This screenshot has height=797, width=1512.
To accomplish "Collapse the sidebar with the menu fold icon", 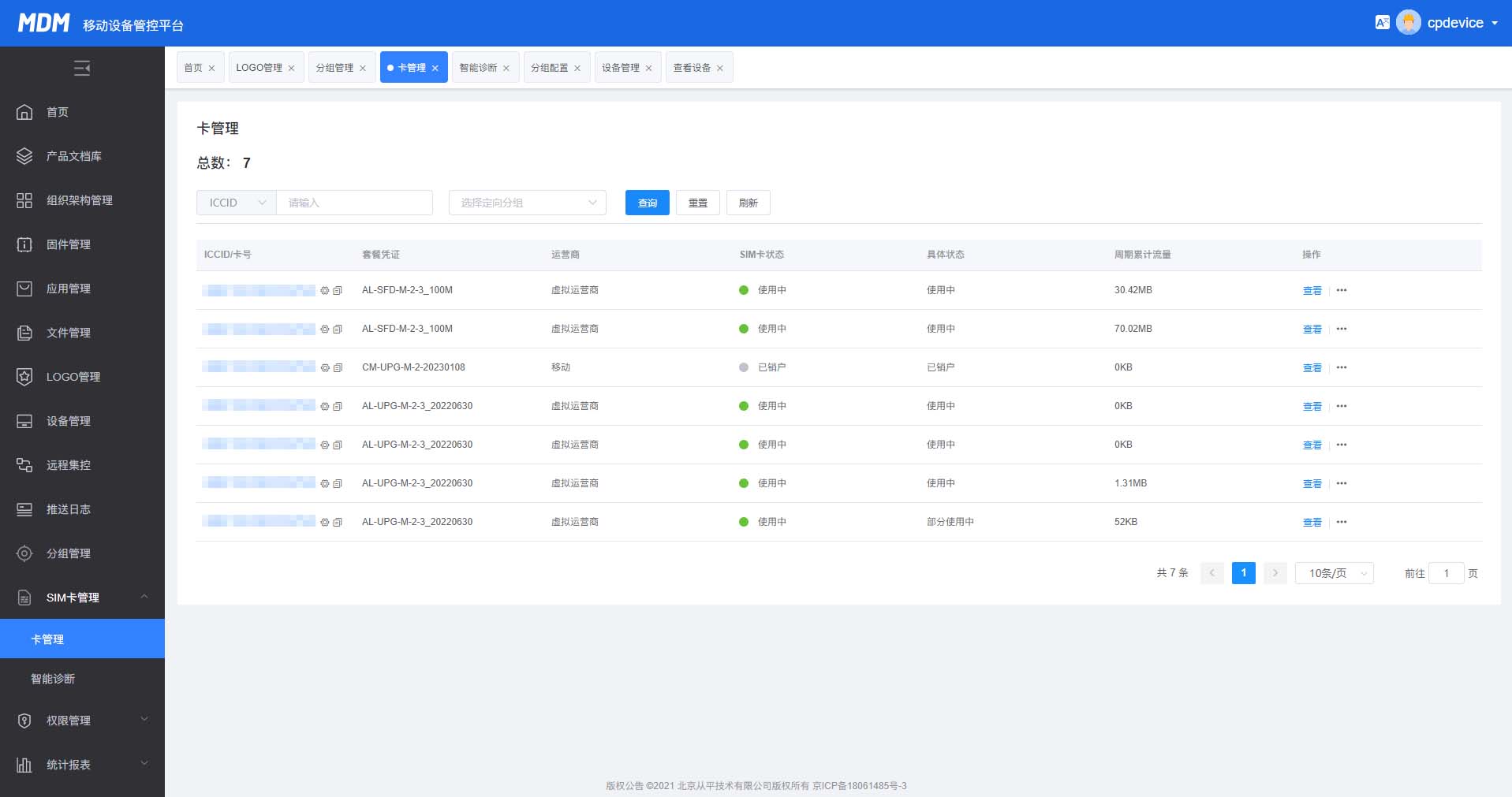I will click(x=82, y=69).
